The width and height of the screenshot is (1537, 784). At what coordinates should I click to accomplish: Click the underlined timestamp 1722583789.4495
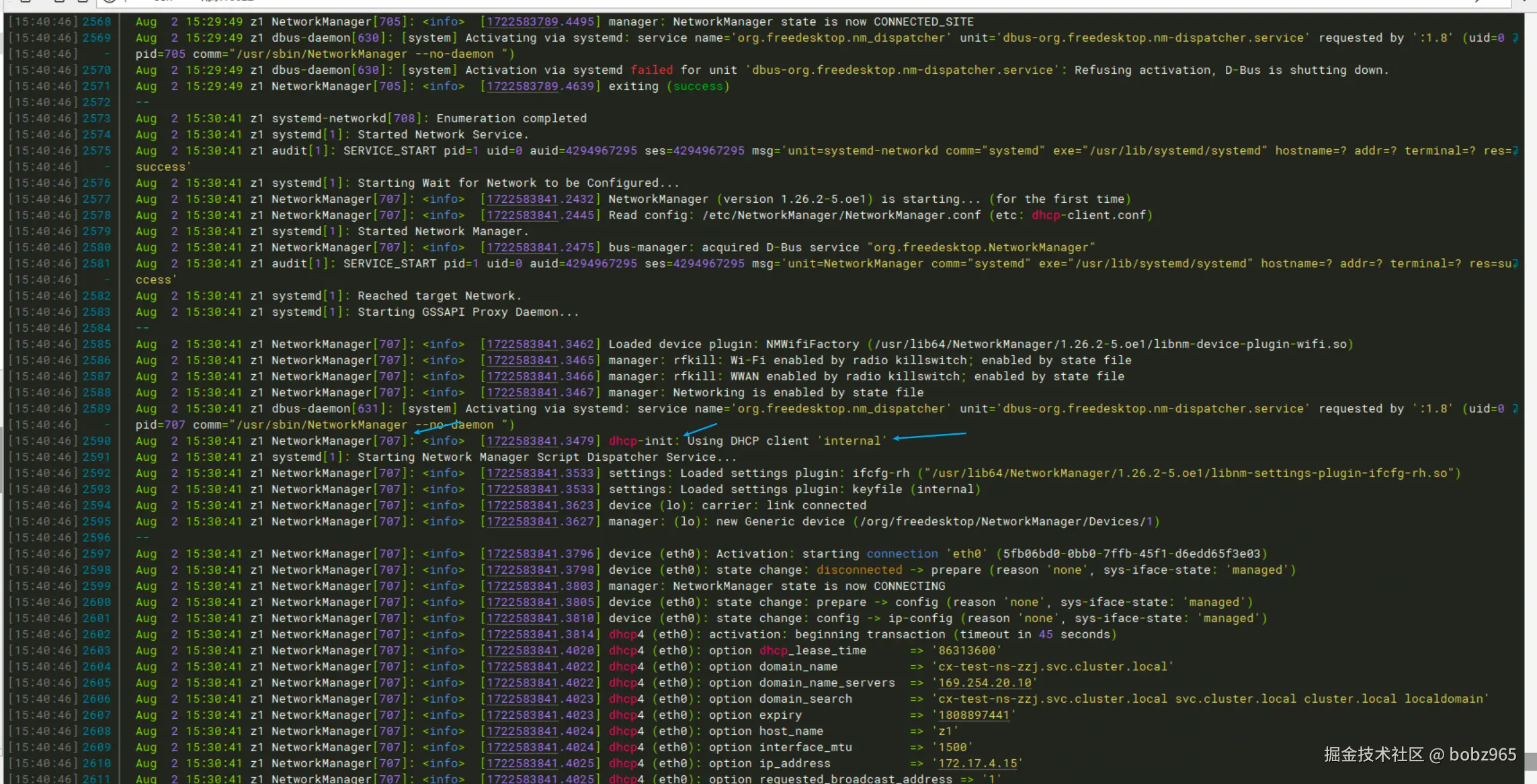pos(540,22)
